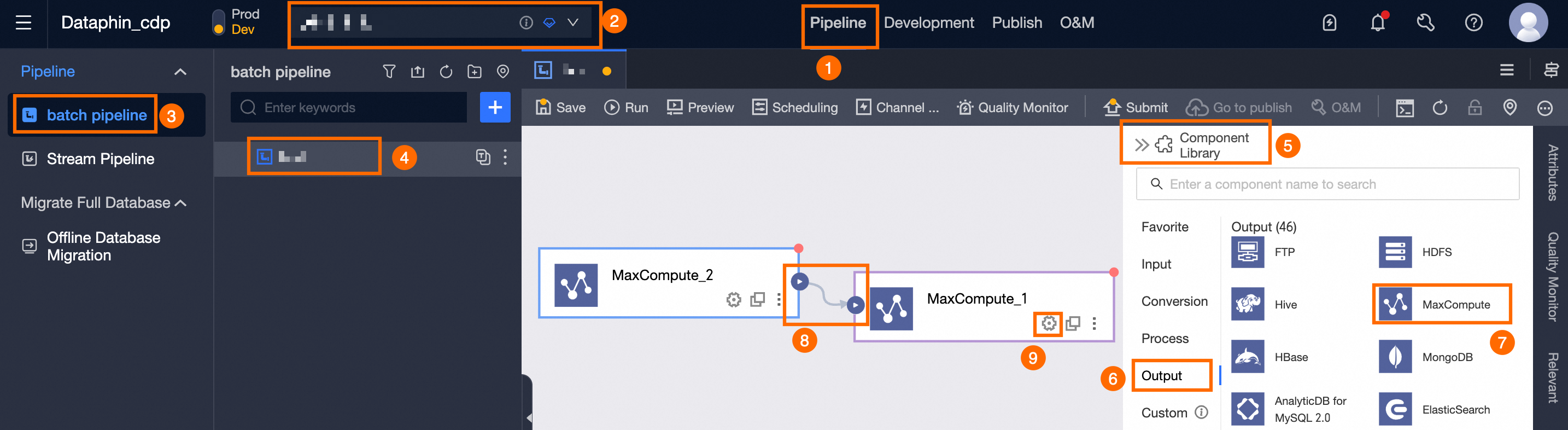Image resolution: width=1568 pixels, height=430 pixels.
Task: Switch to the Development tab
Action: click(928, 22)
